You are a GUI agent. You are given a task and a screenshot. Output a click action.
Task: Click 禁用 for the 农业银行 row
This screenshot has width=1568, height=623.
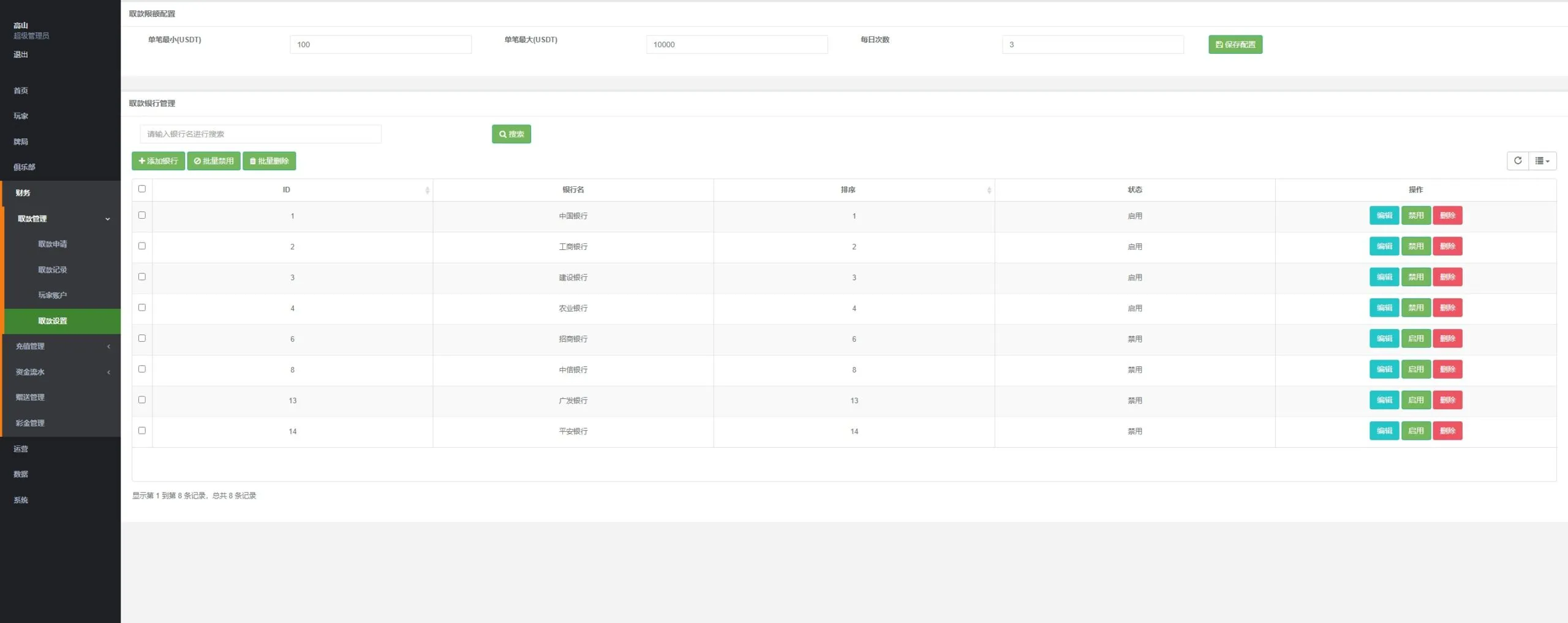[1416, 308]
